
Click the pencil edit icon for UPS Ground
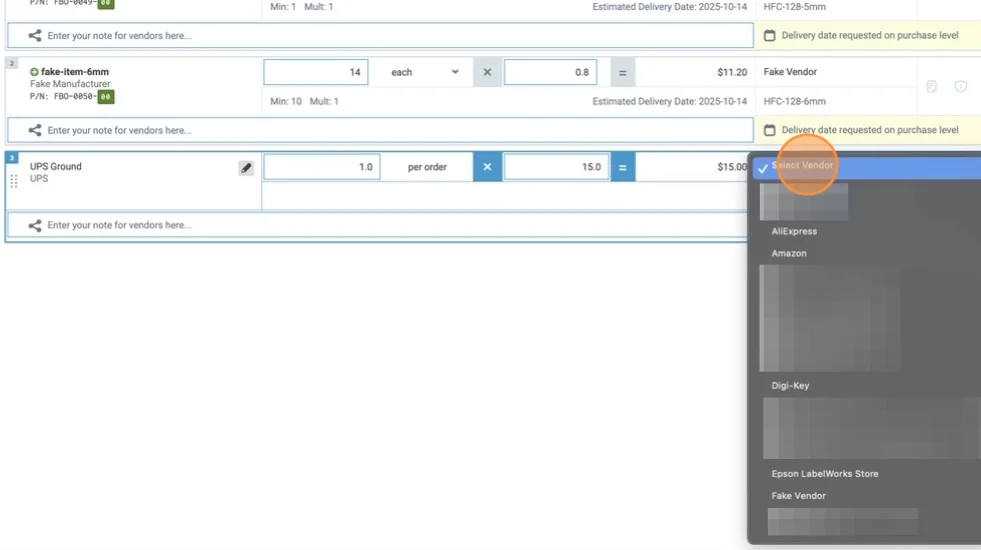tap(246, 168)
